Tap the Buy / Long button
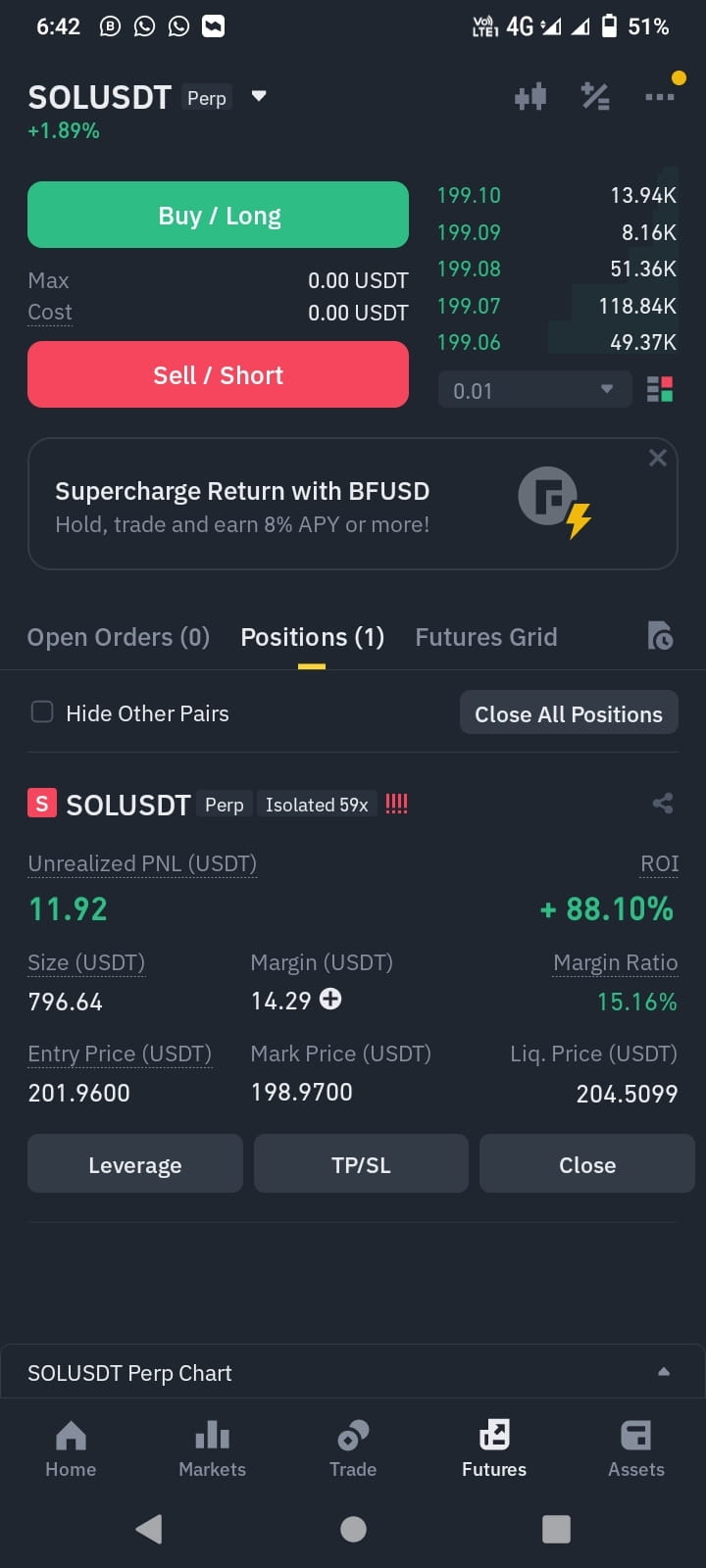 pos(218,215)
